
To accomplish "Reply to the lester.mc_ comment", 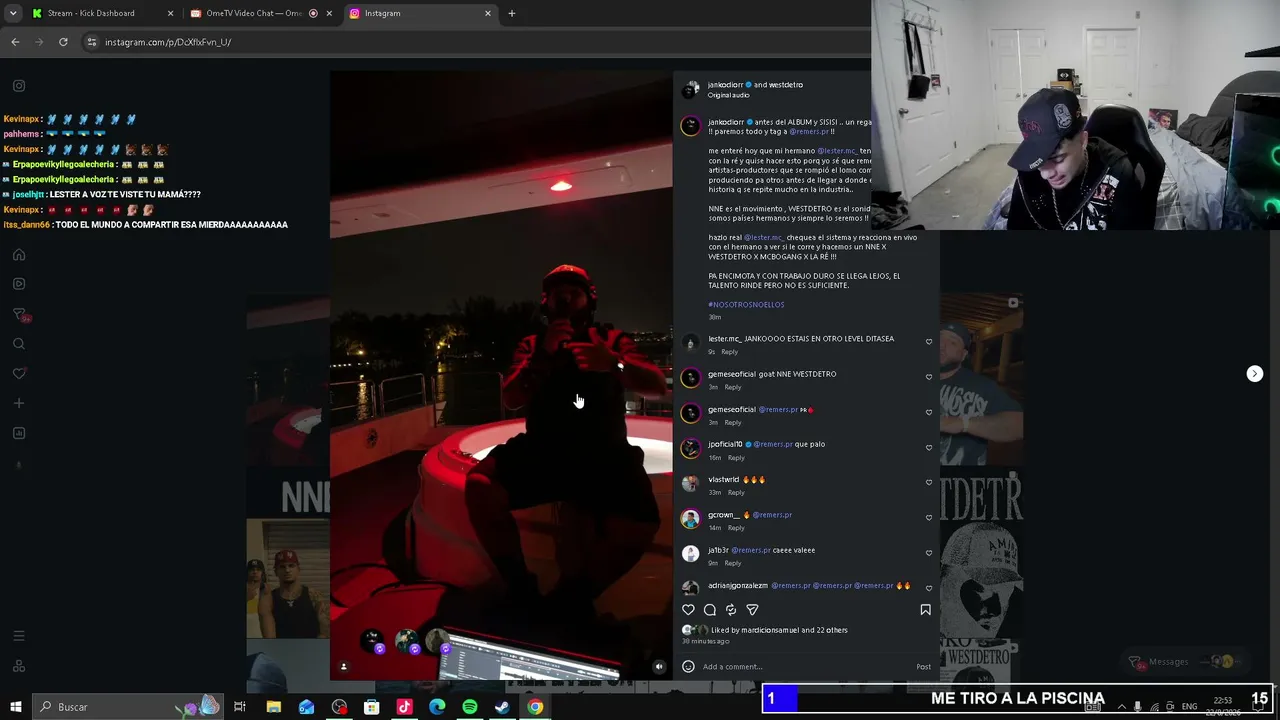I will pyautogui.click(x=730, y=352).
